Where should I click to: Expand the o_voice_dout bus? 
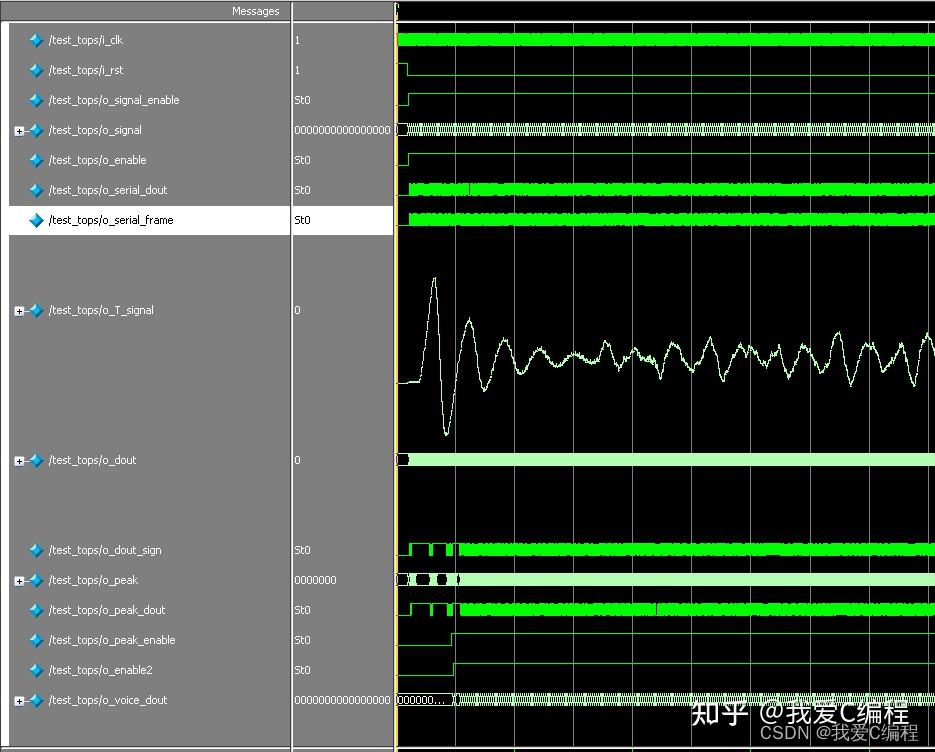19,701
